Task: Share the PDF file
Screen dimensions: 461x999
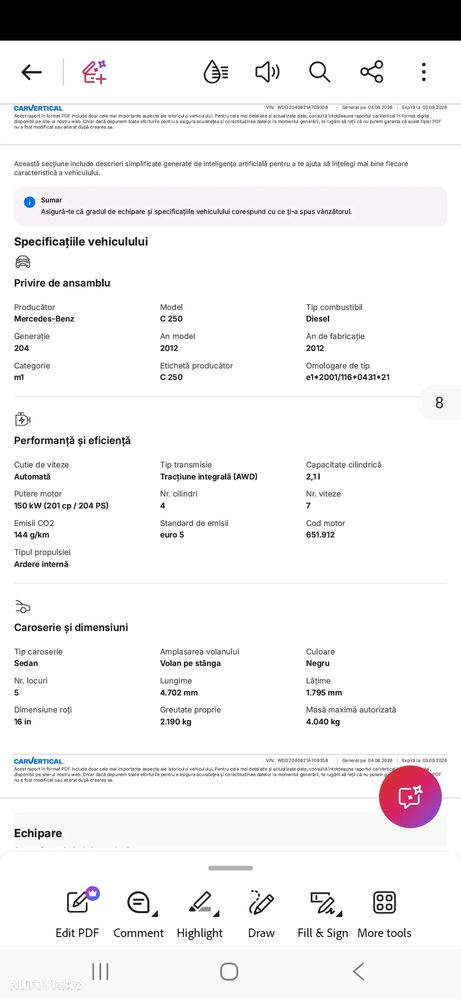Action: (372, 72)
